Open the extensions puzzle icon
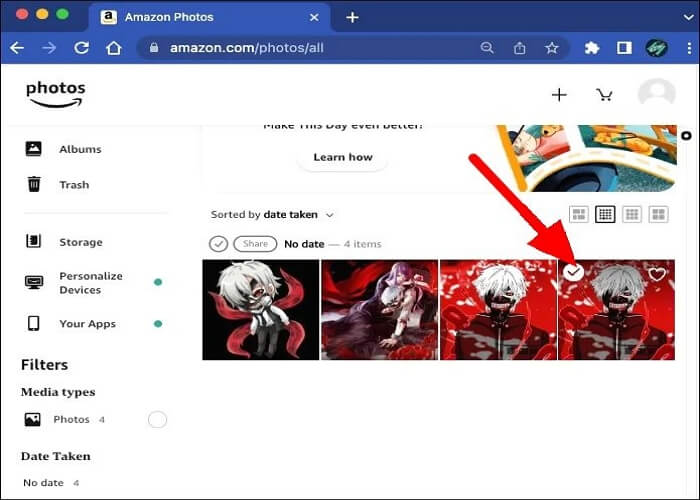This screenshot has height=500, width=700. pyautogui.click(x=592, y=47)
